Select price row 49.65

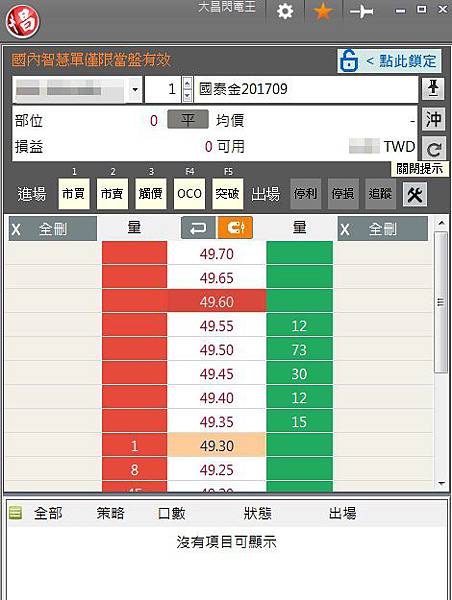coord(217,277)
